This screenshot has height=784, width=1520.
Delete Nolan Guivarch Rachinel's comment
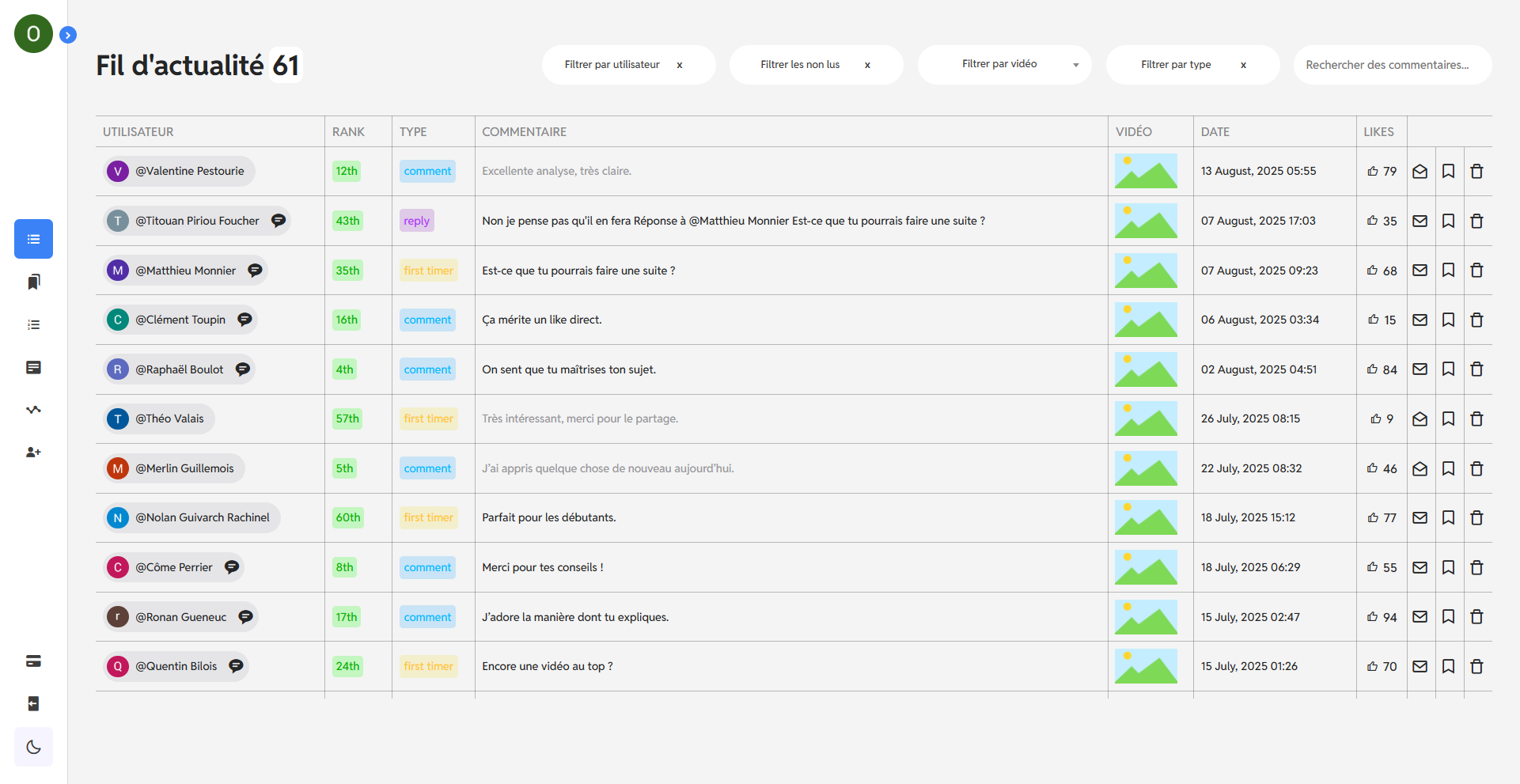(1476, 517)
